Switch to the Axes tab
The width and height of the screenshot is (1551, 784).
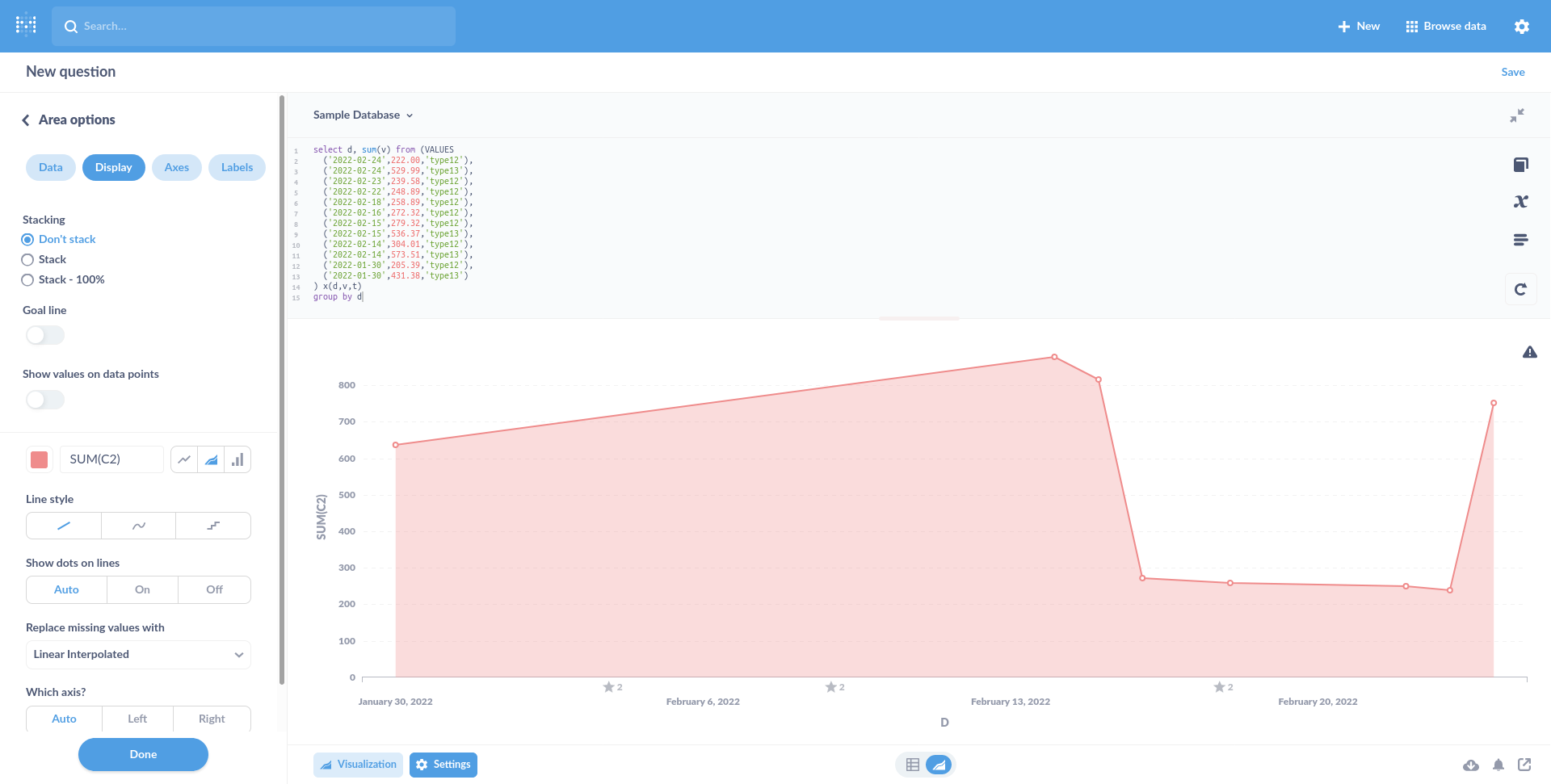click(176, 167)
